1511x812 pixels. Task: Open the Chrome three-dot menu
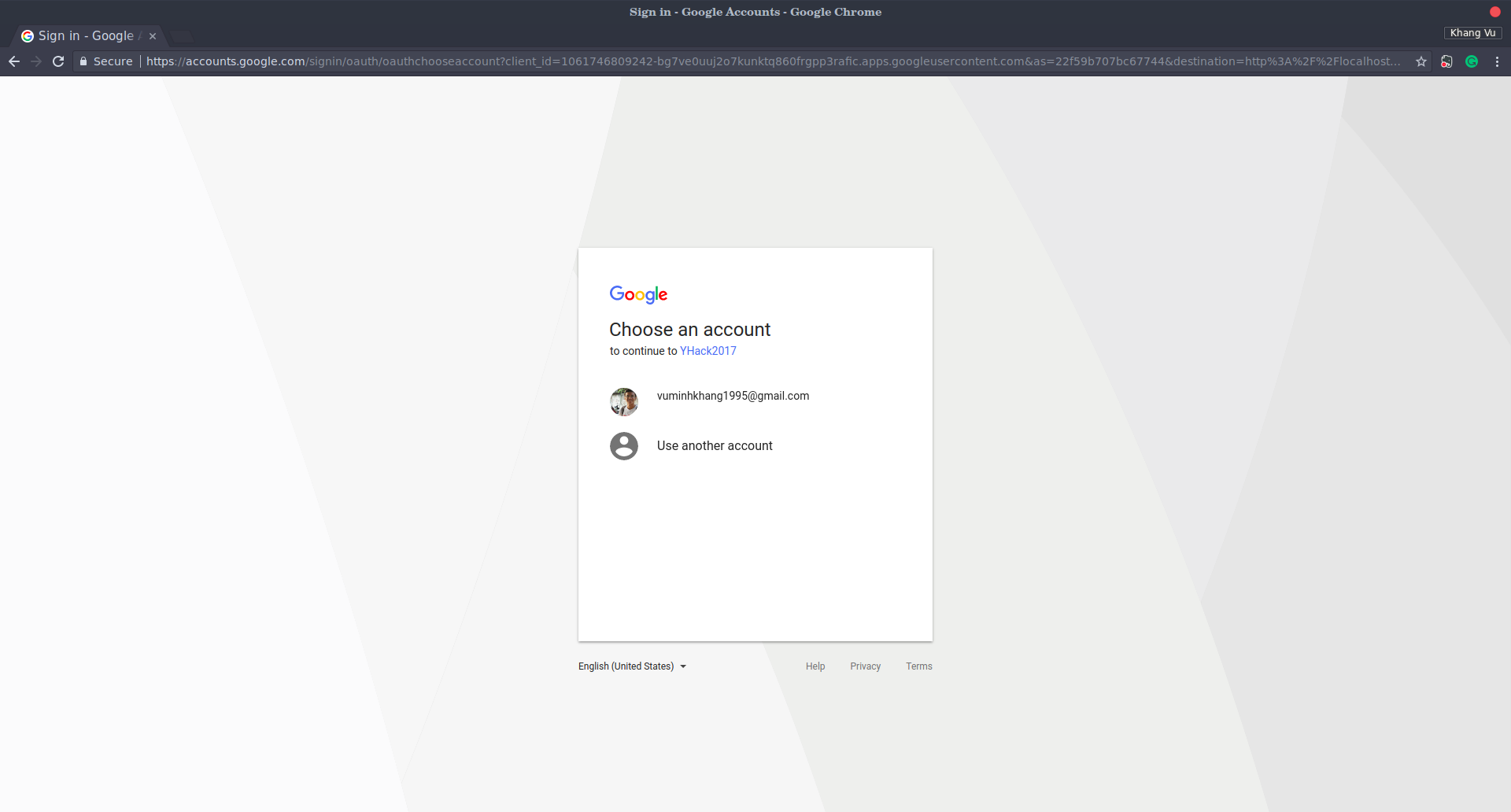click(1497, 61)
